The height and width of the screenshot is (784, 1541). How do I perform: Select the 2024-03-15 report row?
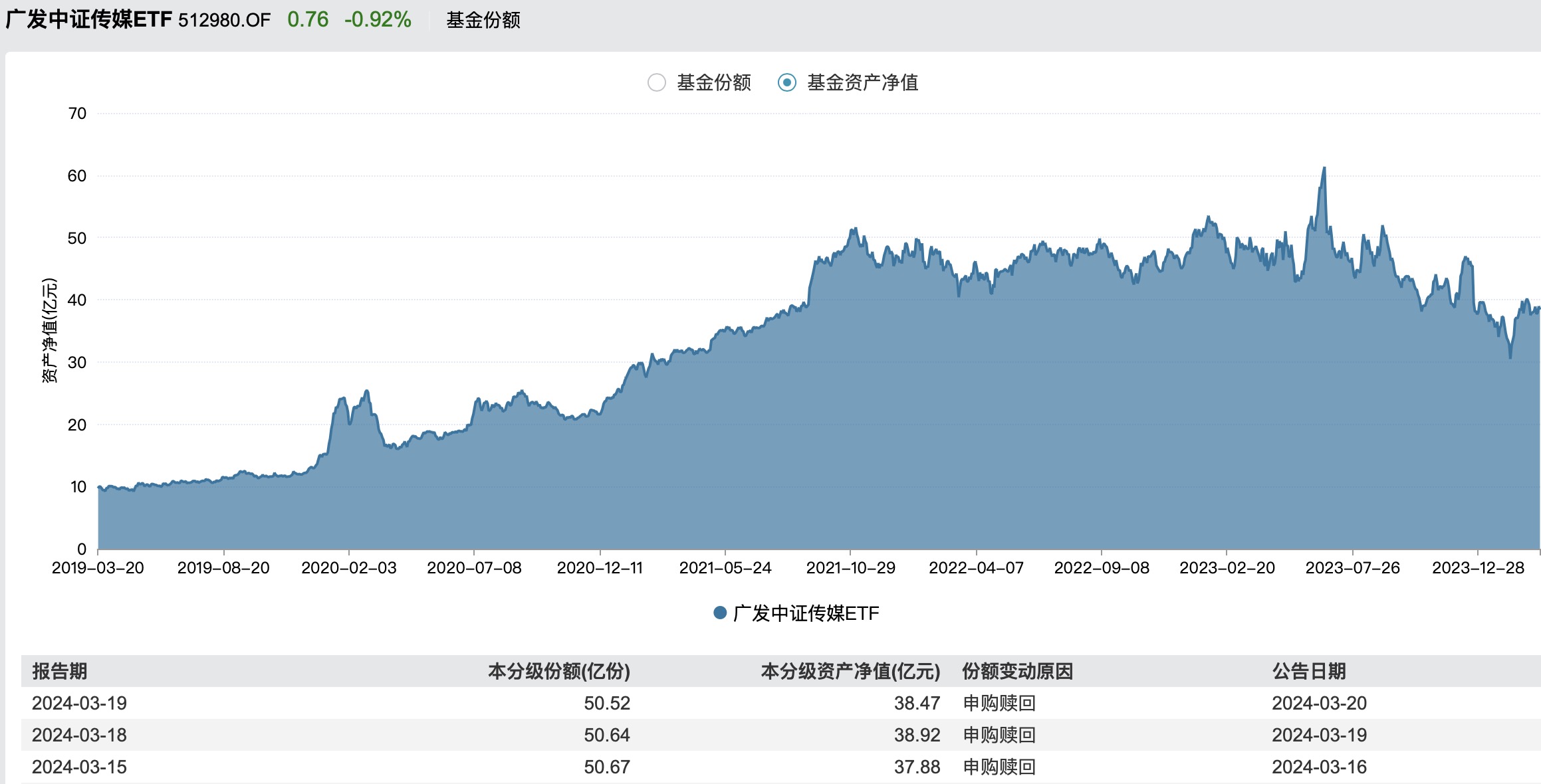[x=79, y=767]
